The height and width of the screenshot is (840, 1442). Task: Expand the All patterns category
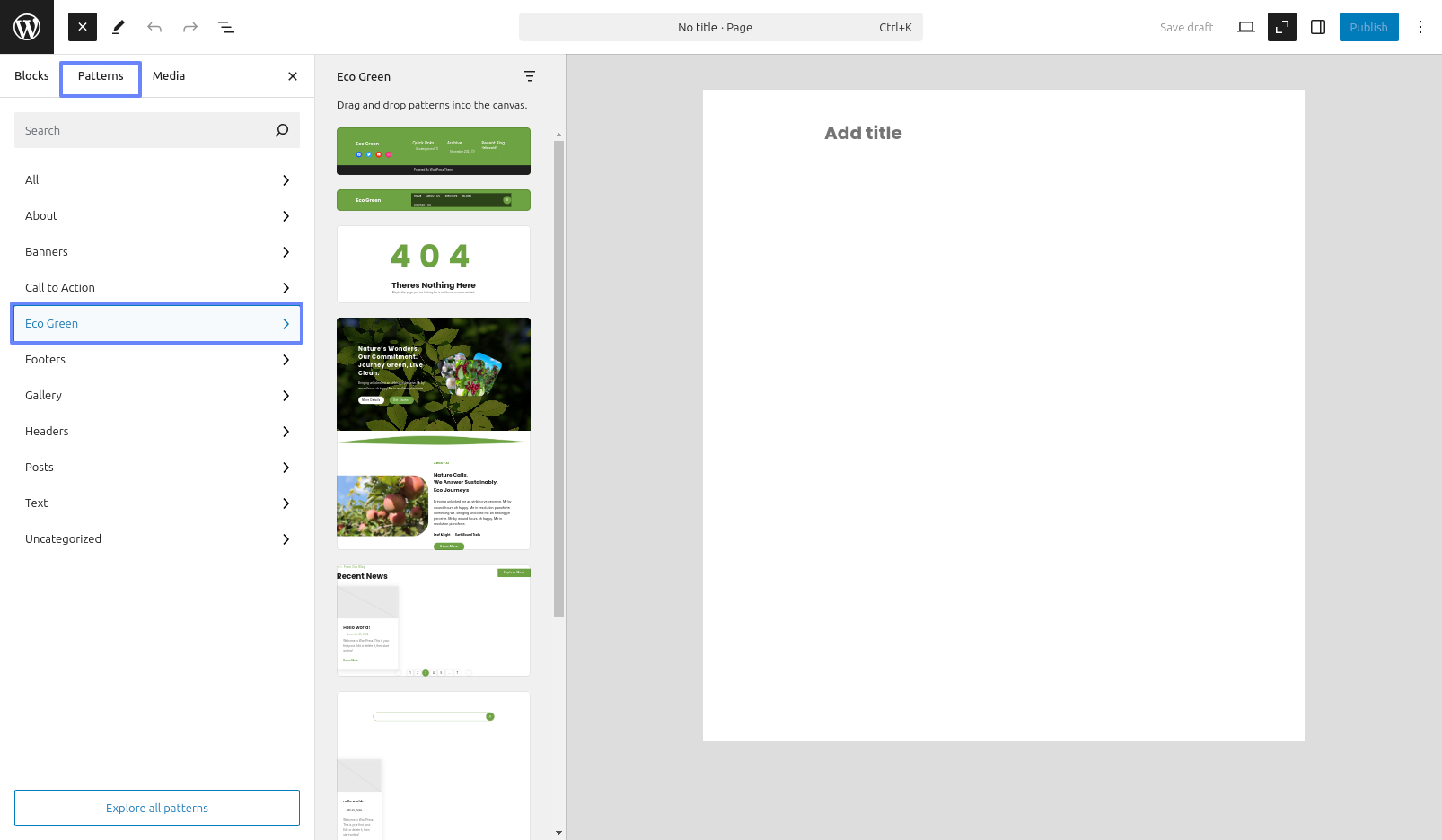coord(157,180)
